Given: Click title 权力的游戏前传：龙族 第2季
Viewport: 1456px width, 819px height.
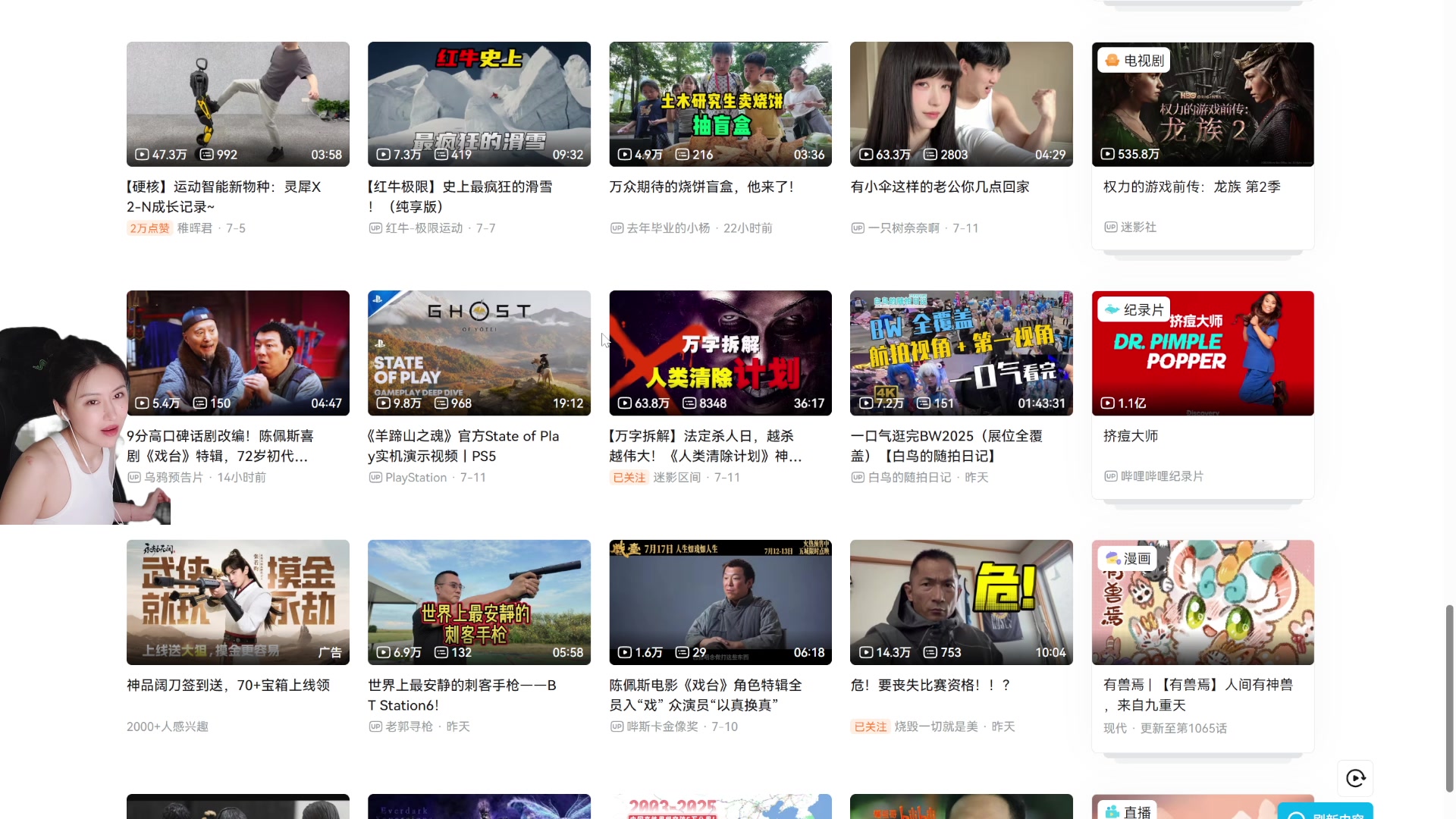Looking at the screenshot, I should pos(1192,187).
